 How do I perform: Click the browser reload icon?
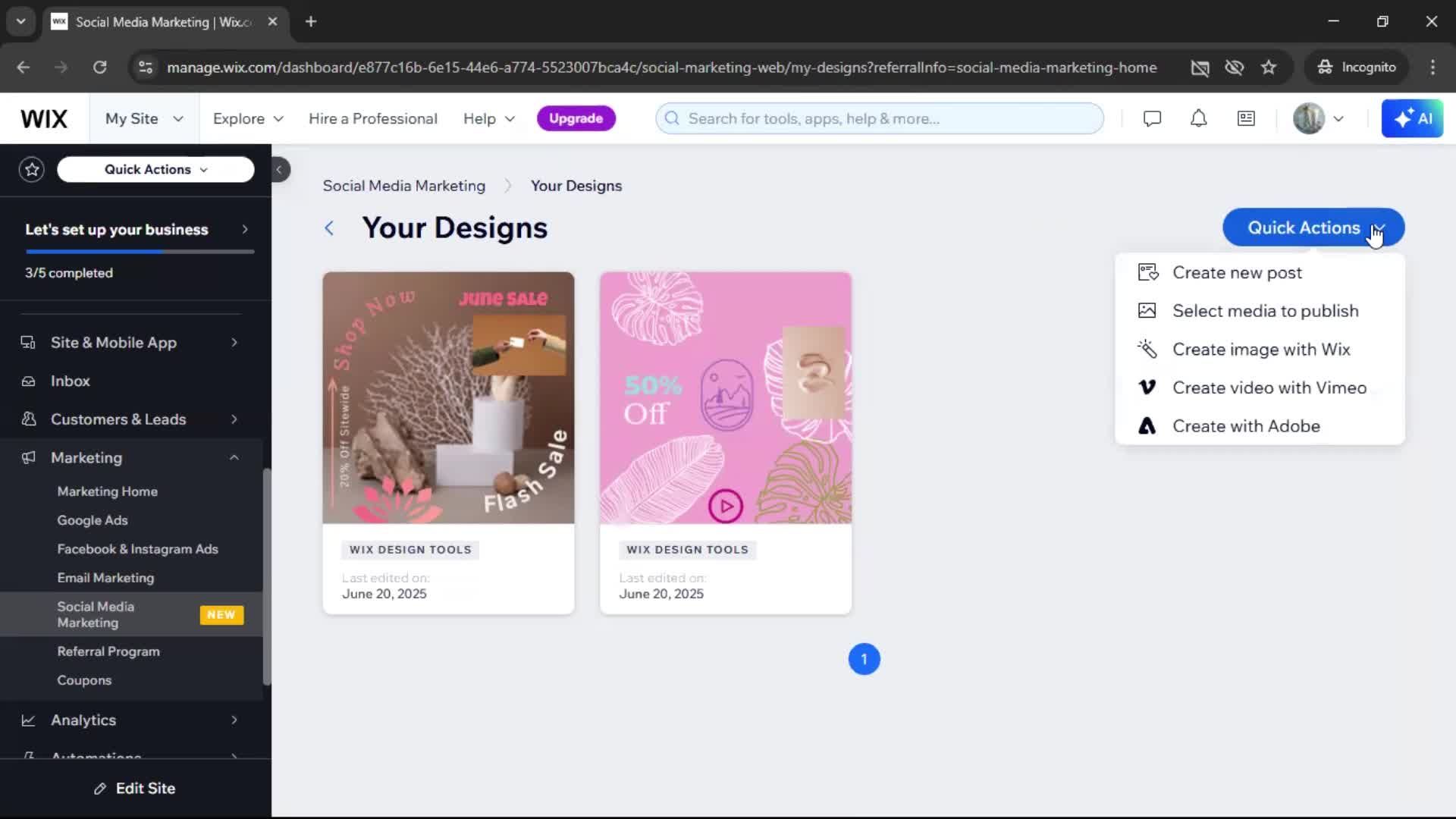click(99, 67)
